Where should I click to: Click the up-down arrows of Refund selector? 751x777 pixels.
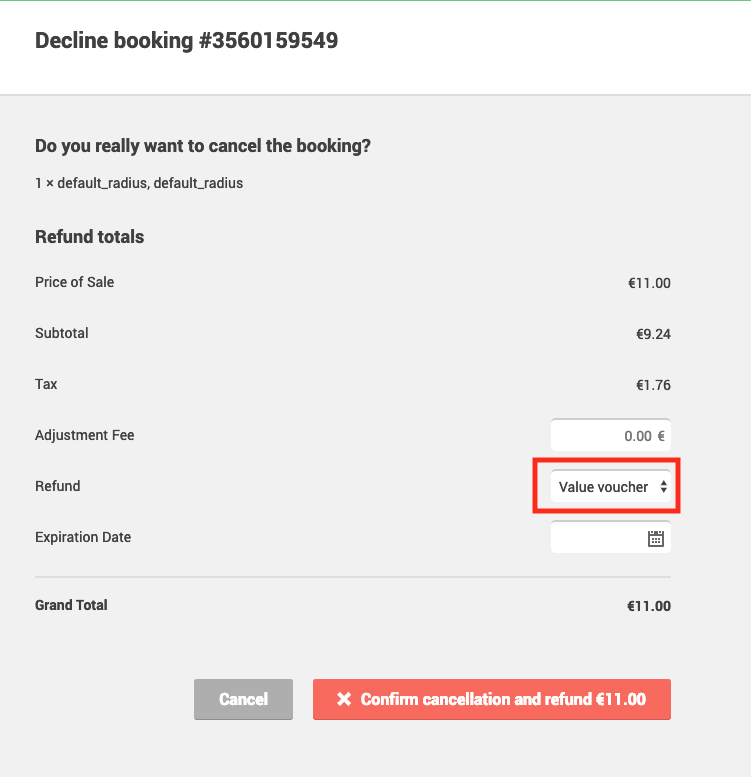(663, 487)
